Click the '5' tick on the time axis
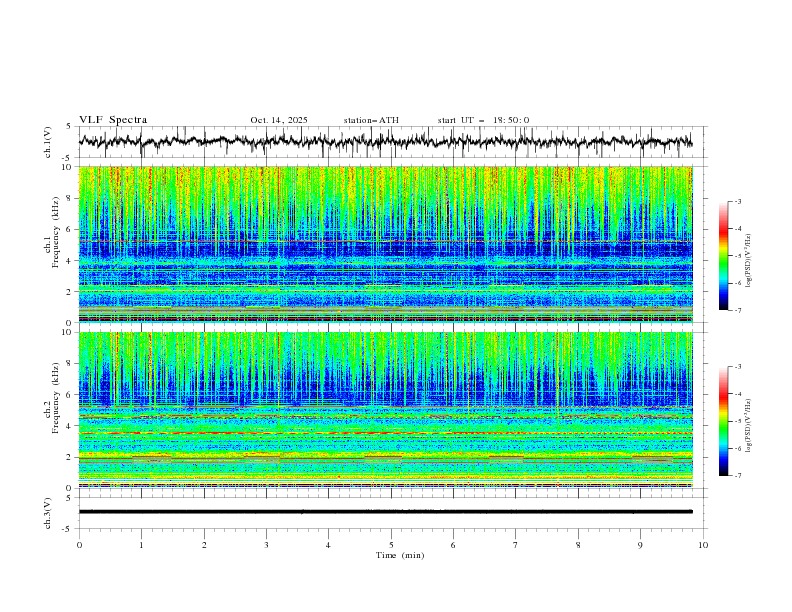Screen dimensions: 792x612 click(391, 545)
